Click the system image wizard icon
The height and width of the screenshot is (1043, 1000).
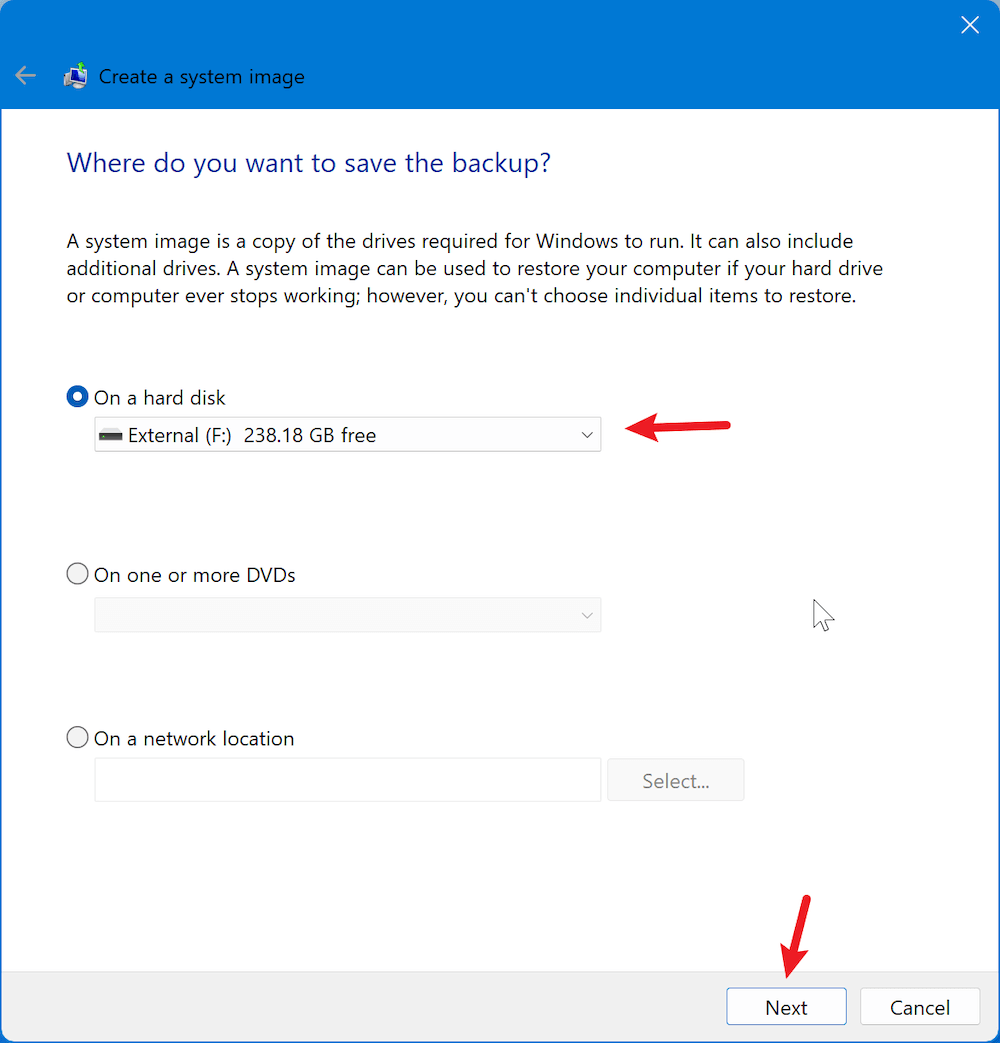[x=75, y=76]
